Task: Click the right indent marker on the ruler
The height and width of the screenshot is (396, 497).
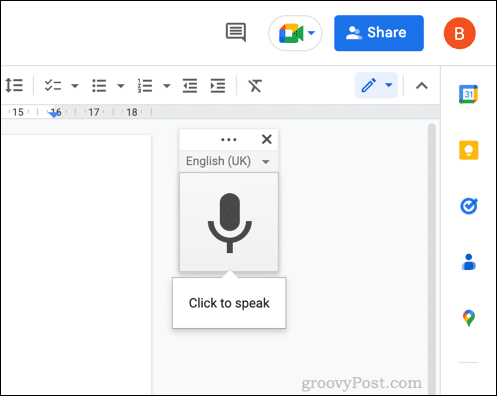Action: [54, 115]
